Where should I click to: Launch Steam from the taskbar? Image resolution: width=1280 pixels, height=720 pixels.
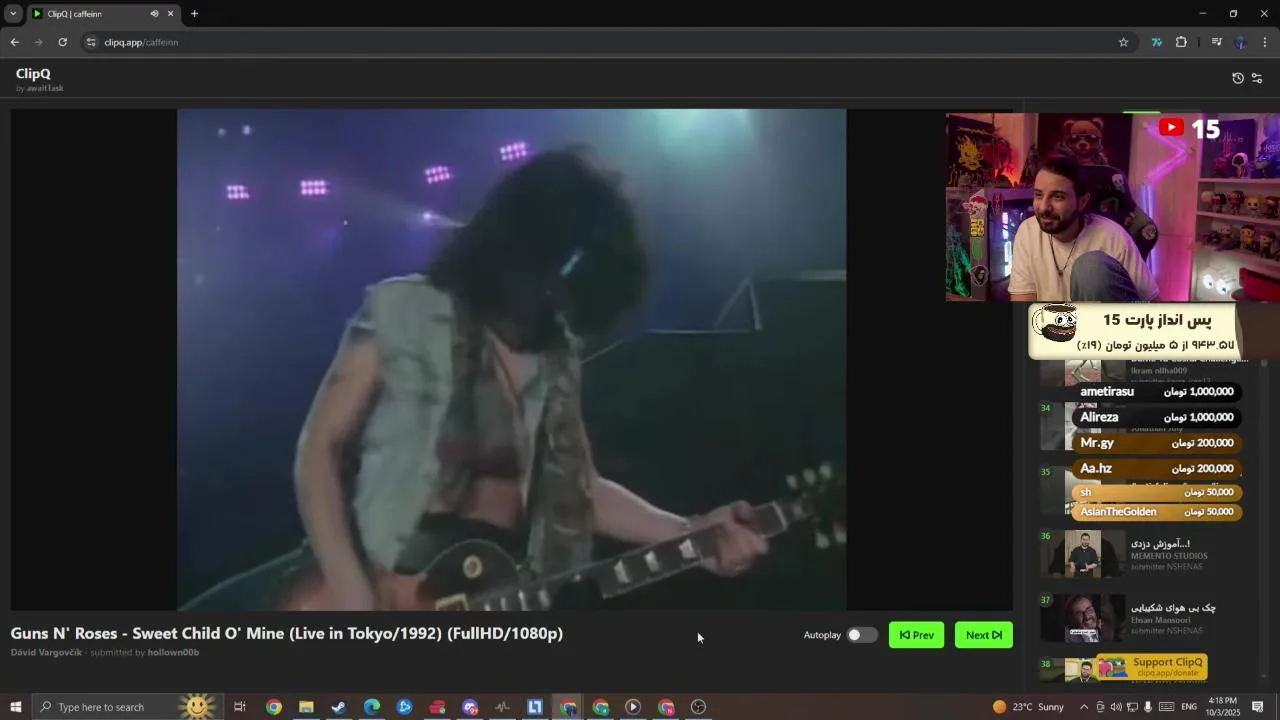tap(339, 707)
